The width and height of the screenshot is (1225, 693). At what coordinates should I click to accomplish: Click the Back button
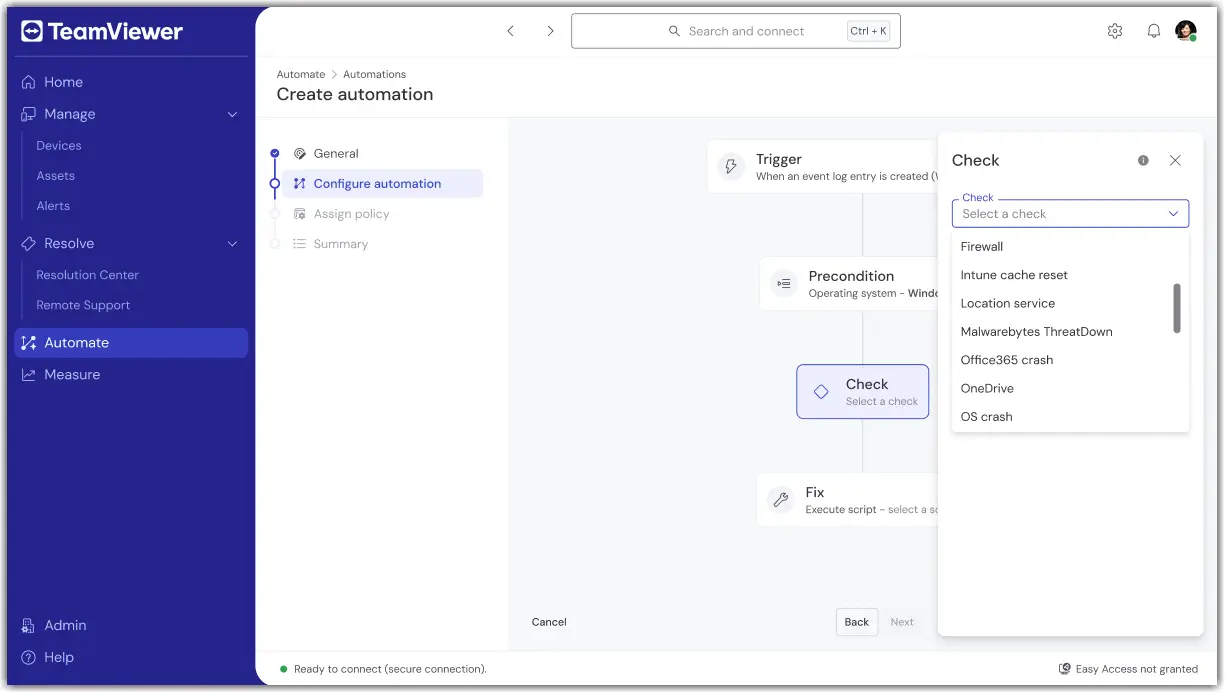coord(857,622)
